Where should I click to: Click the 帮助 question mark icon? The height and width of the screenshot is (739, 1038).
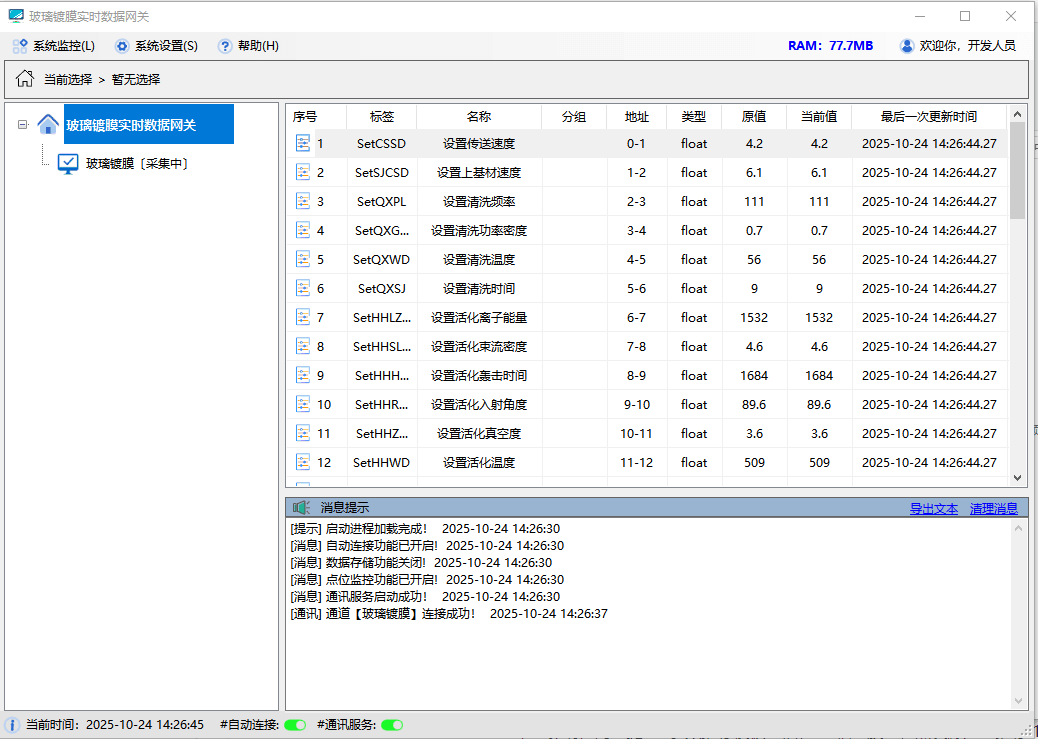click(x=224, y=45)
